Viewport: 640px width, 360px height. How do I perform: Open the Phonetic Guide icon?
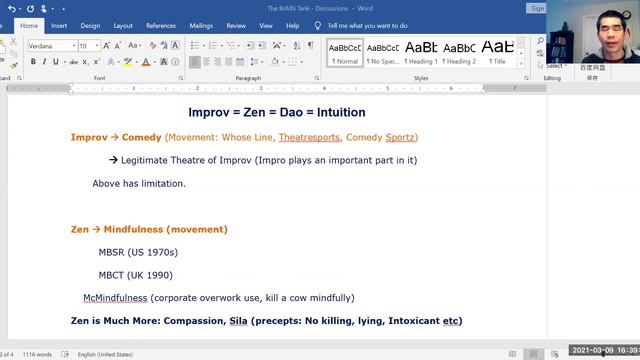coord(164,46)
